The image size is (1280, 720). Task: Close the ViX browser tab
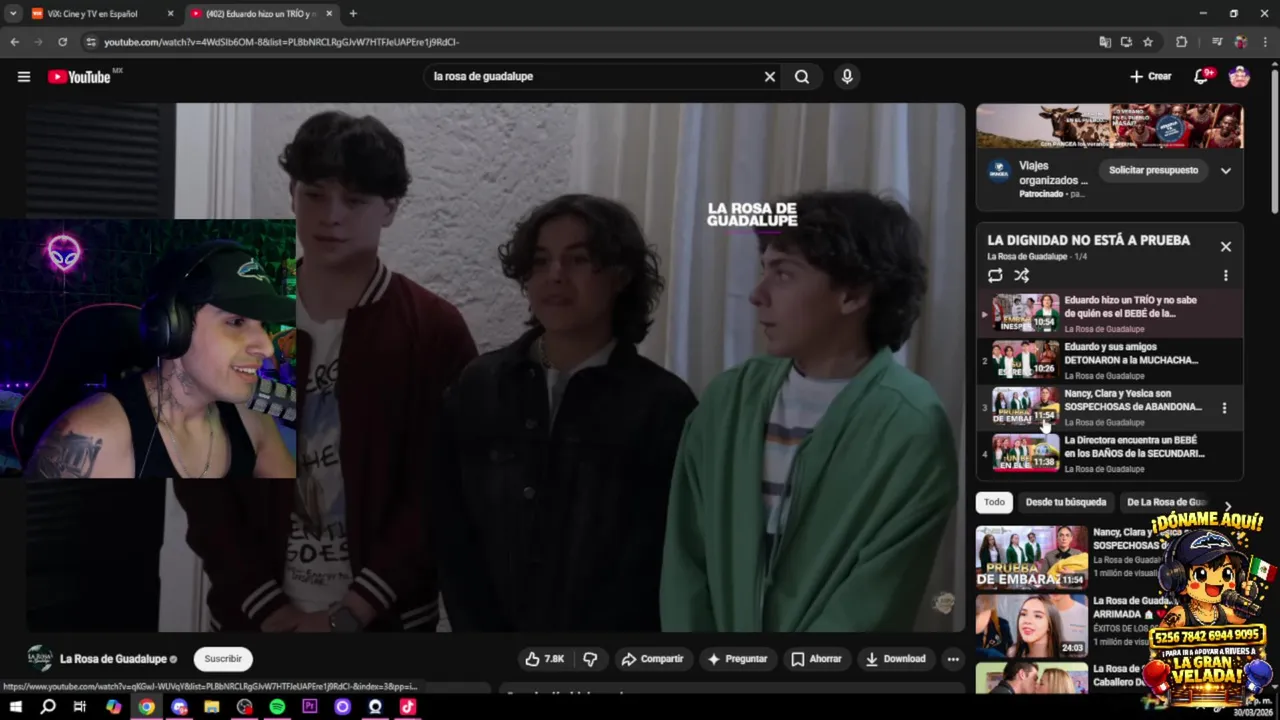170,14
